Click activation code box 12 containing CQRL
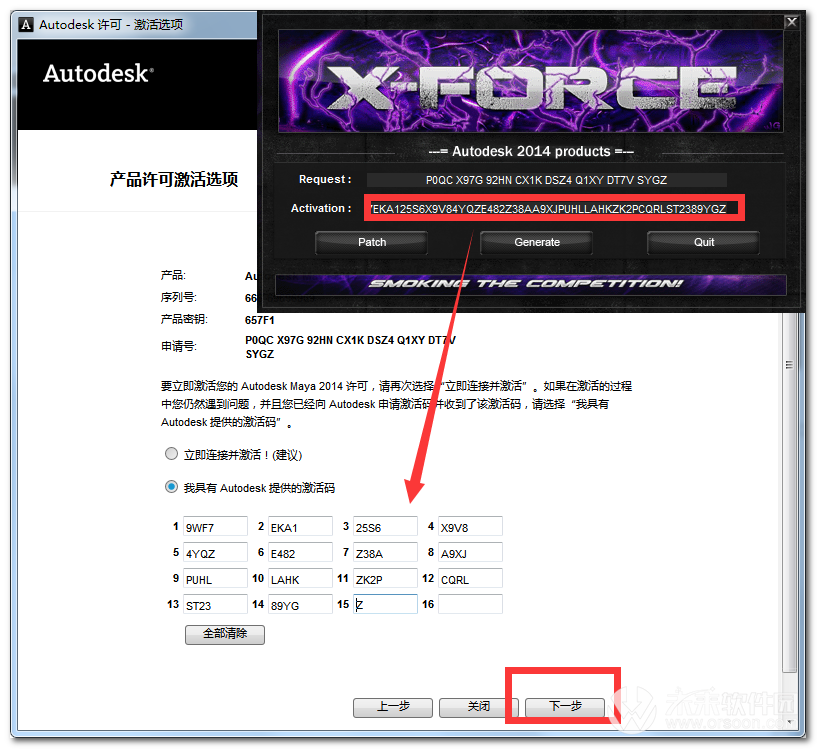This screenshot has width=817, height=749. pos(470,579)
